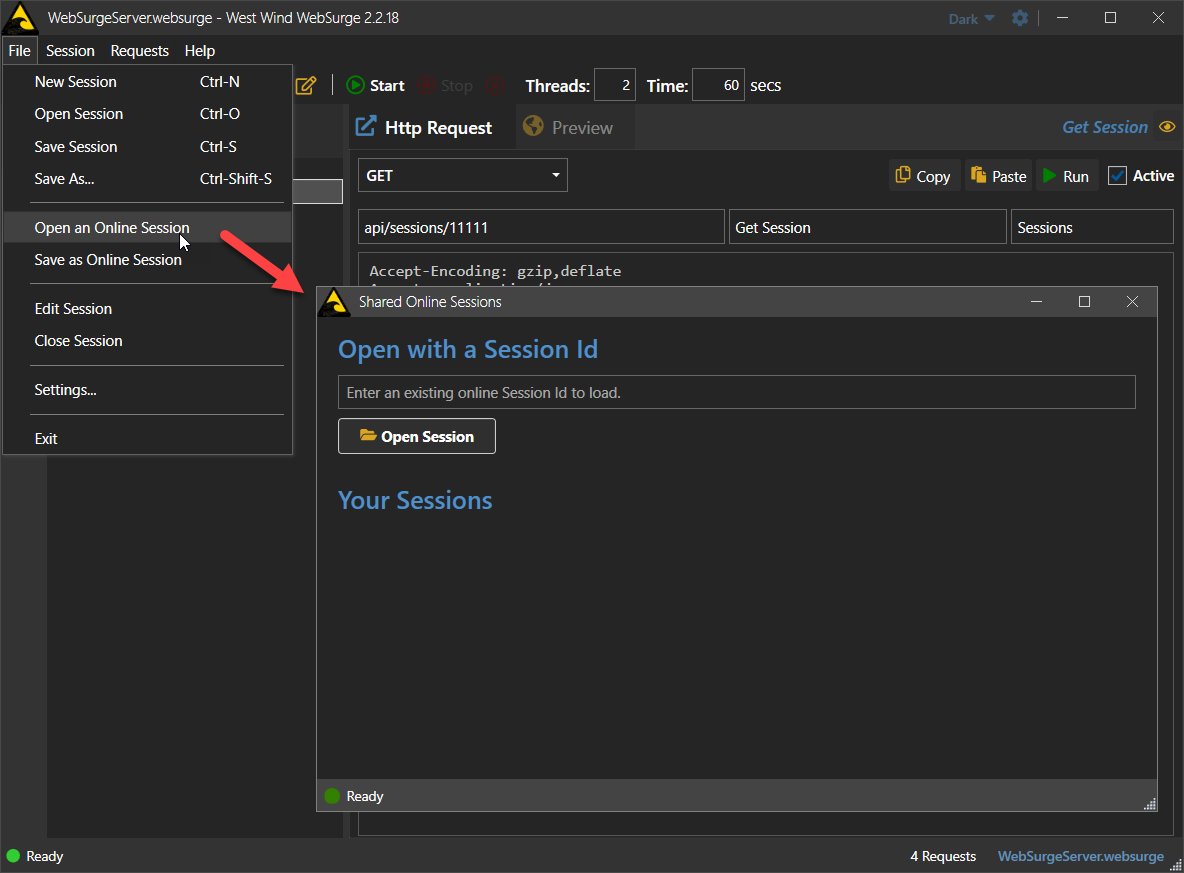The image size is (1184, 873).
Task: Copy the request
Action: [x=923, y=176]
